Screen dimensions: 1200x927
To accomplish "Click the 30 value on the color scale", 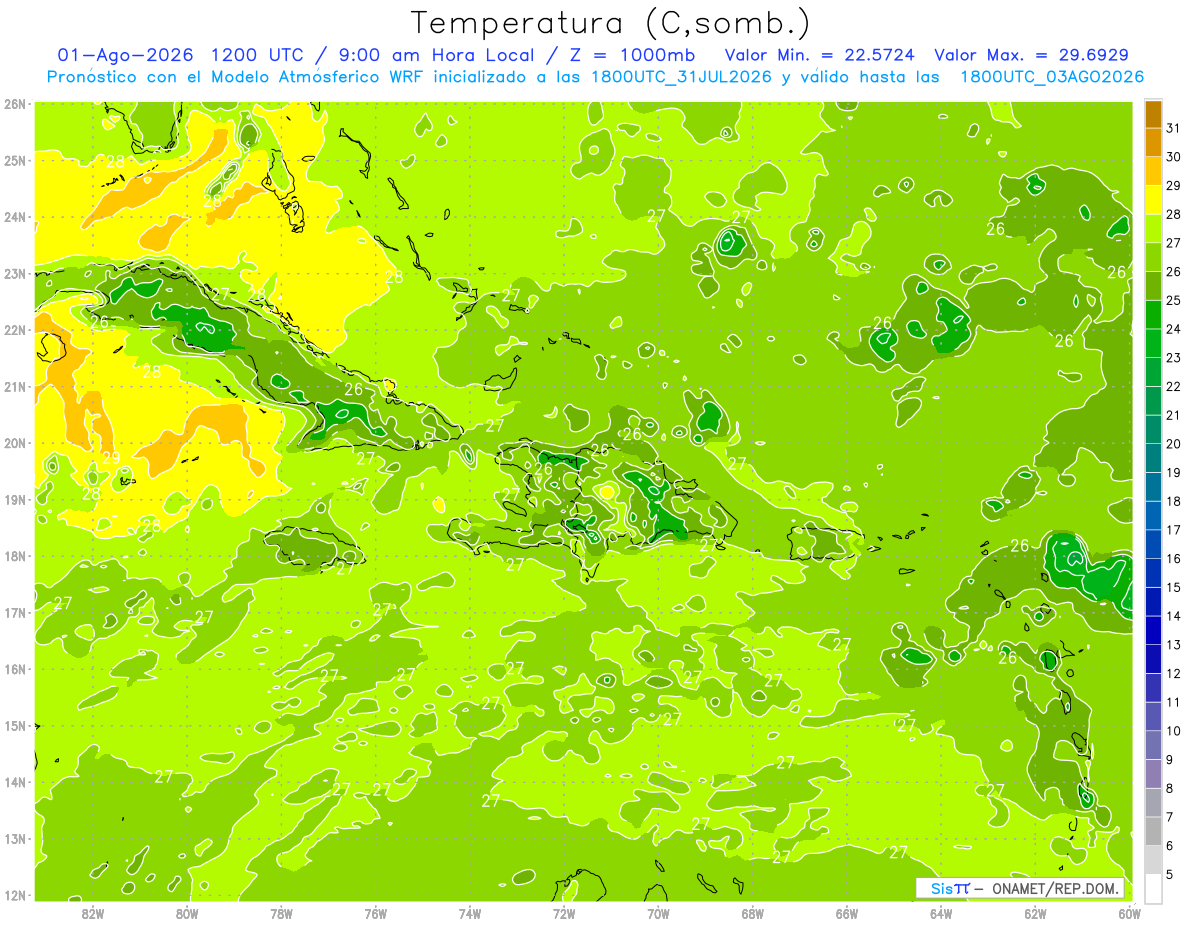I will coord(1174,157).
